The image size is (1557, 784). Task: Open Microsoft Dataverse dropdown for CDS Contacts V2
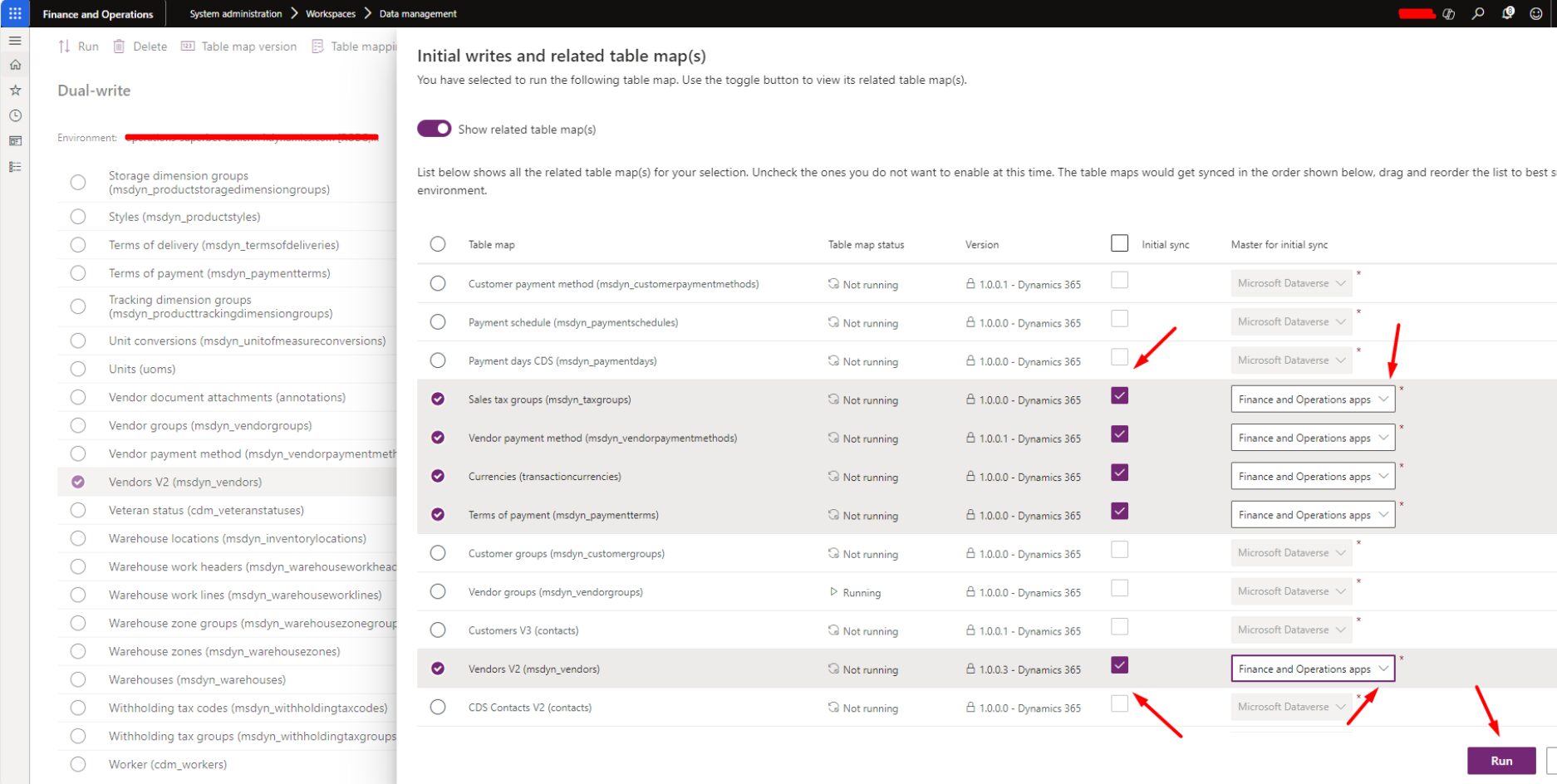point(1291,707)
